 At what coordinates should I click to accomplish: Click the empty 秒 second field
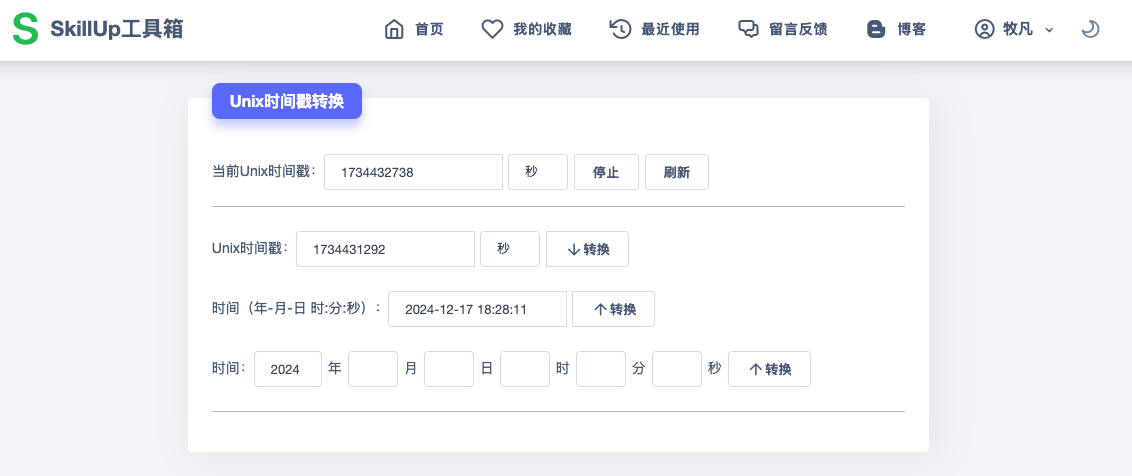[x=677, y=369]
